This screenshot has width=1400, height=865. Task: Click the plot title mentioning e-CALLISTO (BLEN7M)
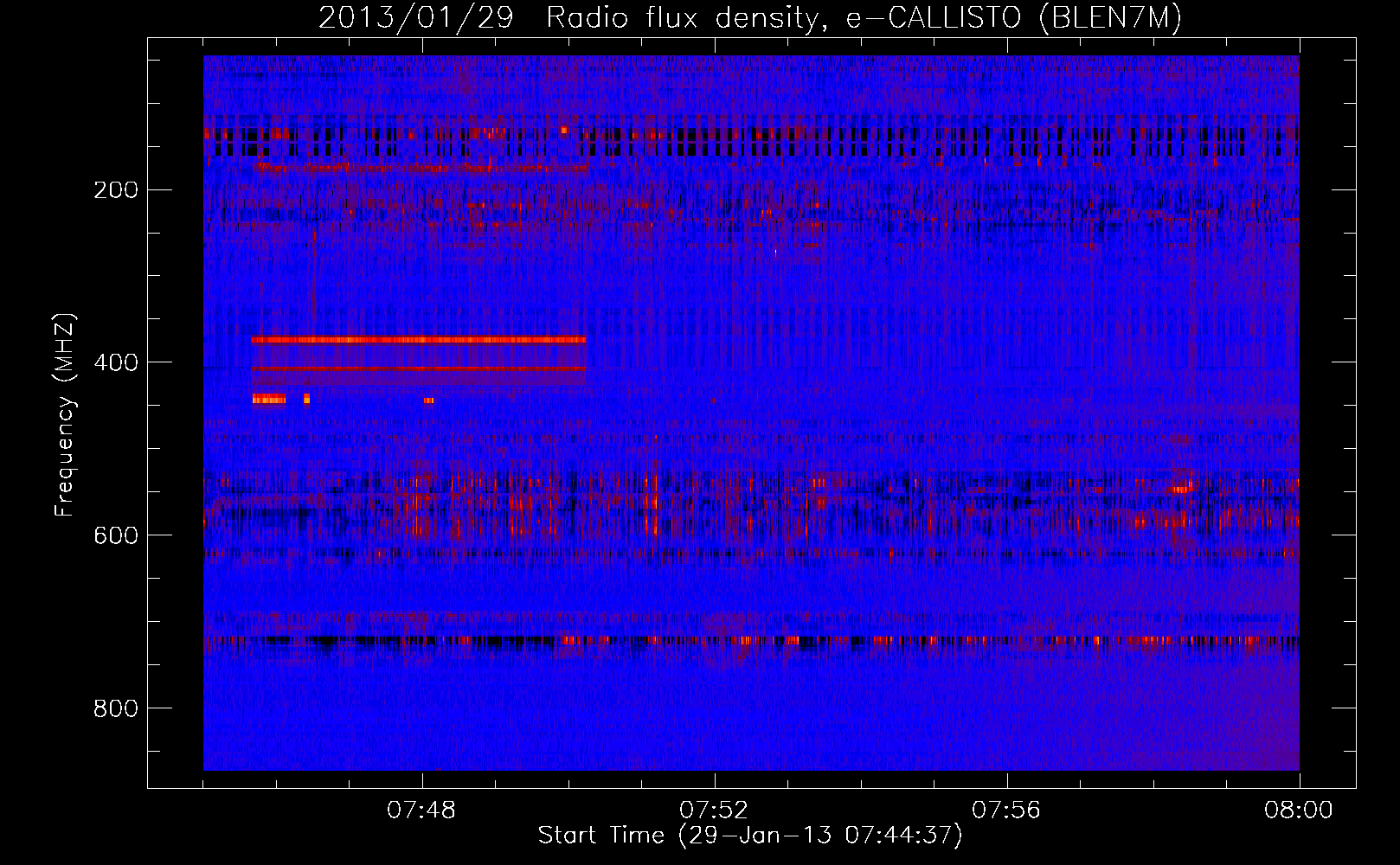point(749,18)
